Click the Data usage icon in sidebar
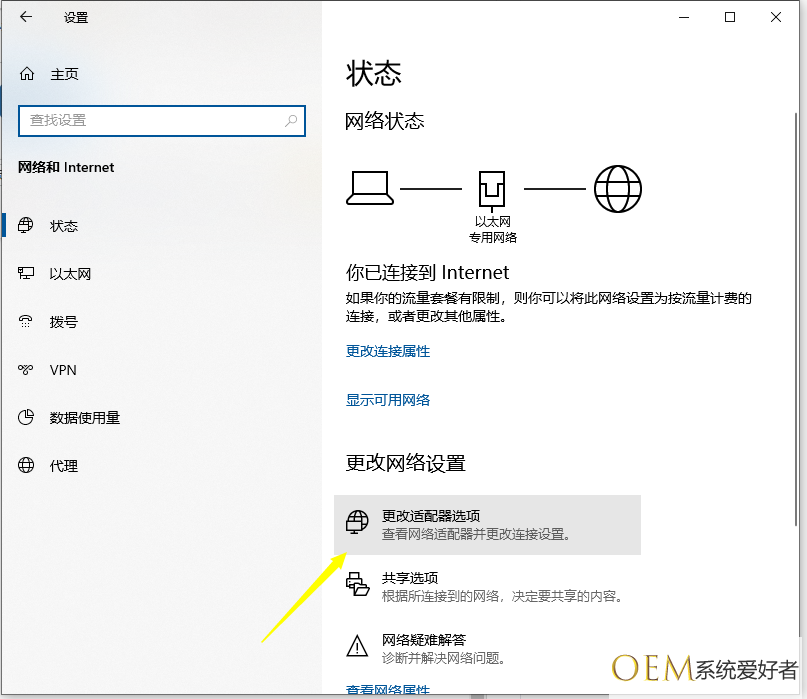807x699 pixels. [x=27, y=418]
